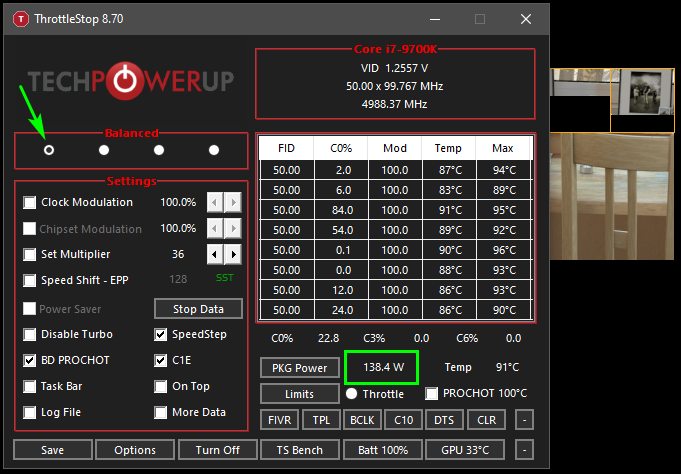Viewport: 681px width, 474px height.
Task: Click the CLR button to reset maxes
Action: pos(486,420)
